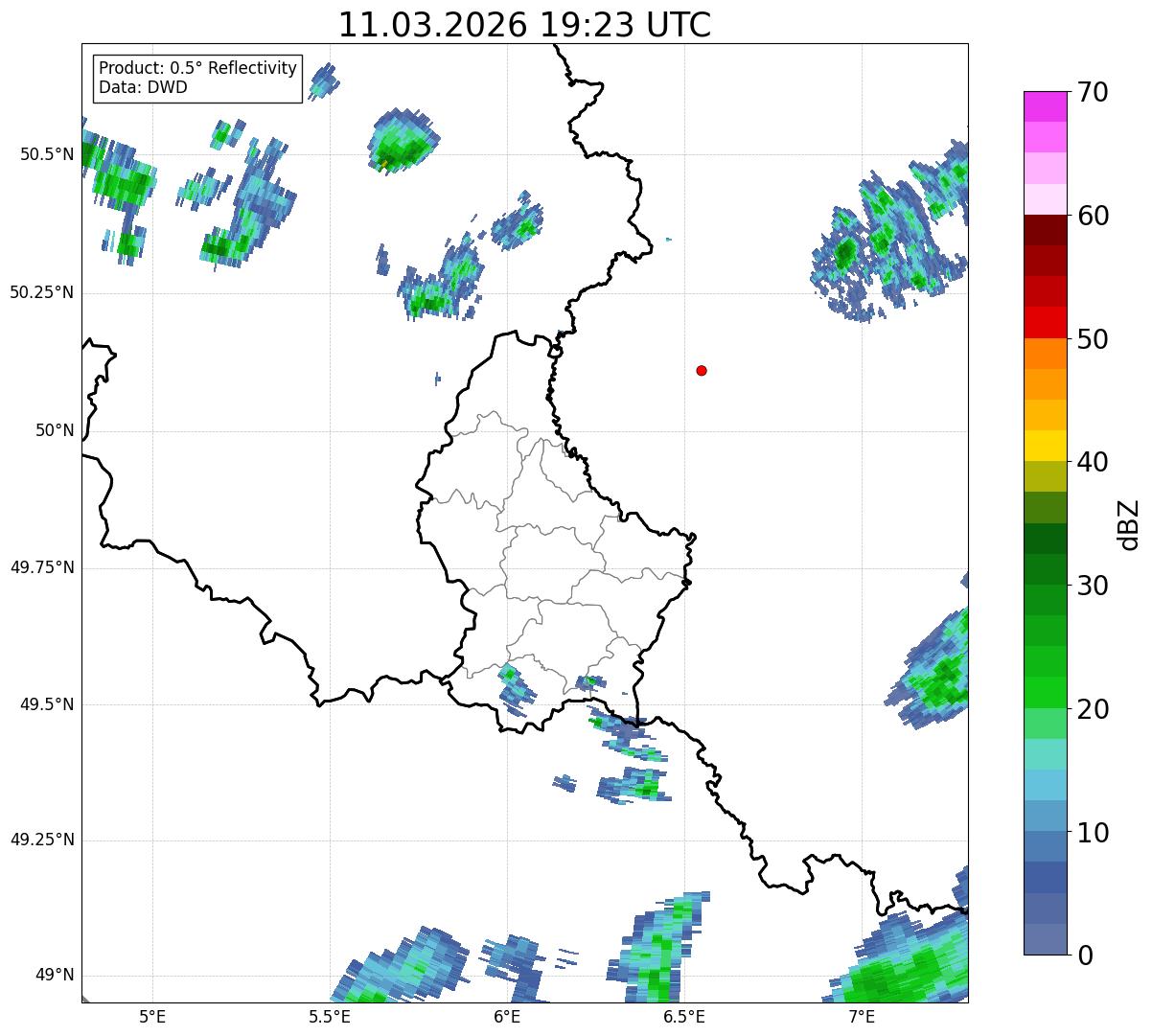Click colorbar tick label 10
The width and height of the screenshot is (1152, 1036).
(x=1093, y=833)
